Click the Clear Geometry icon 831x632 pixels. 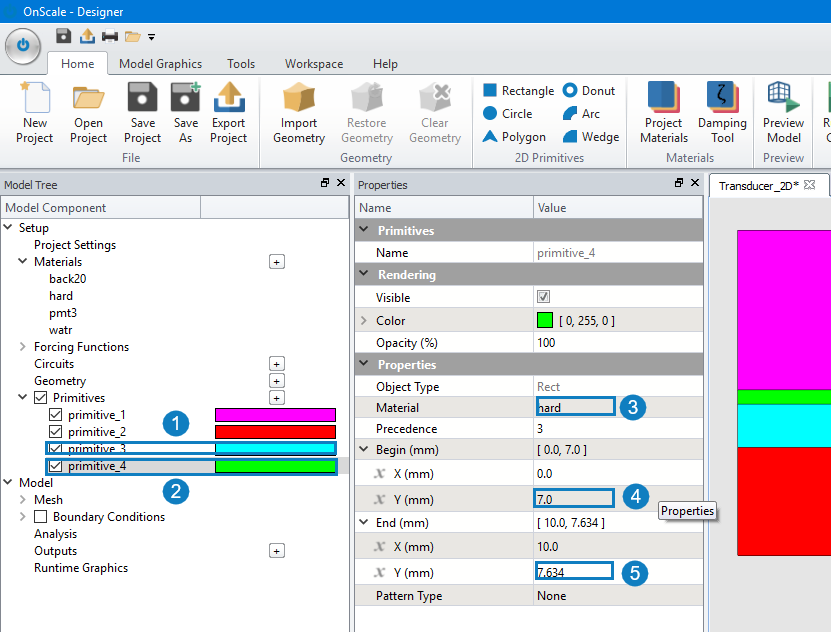(x=435, y=97)
